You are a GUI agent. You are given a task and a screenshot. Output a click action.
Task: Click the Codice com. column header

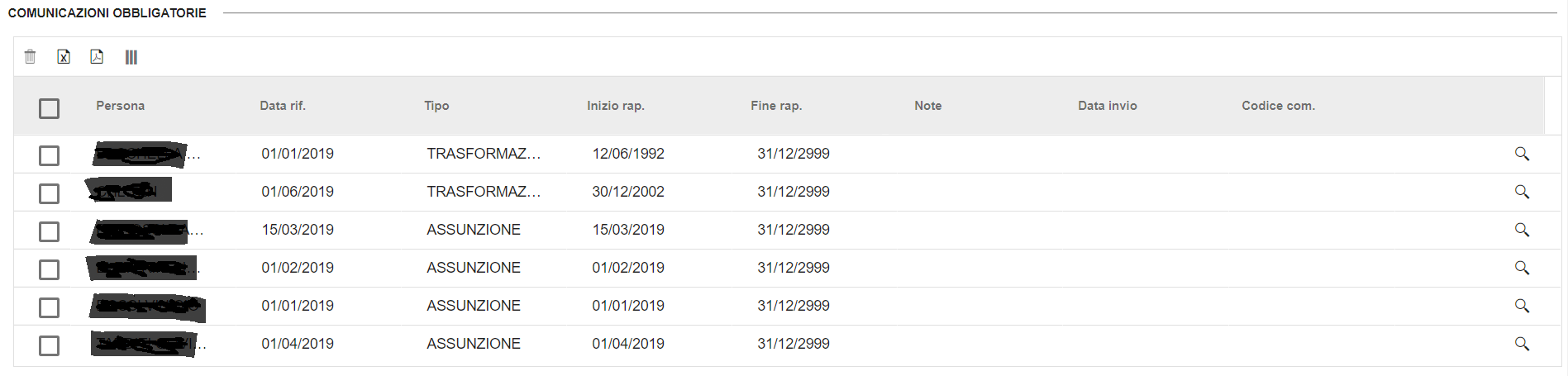pyautogui.click(x=1278, y=106)
